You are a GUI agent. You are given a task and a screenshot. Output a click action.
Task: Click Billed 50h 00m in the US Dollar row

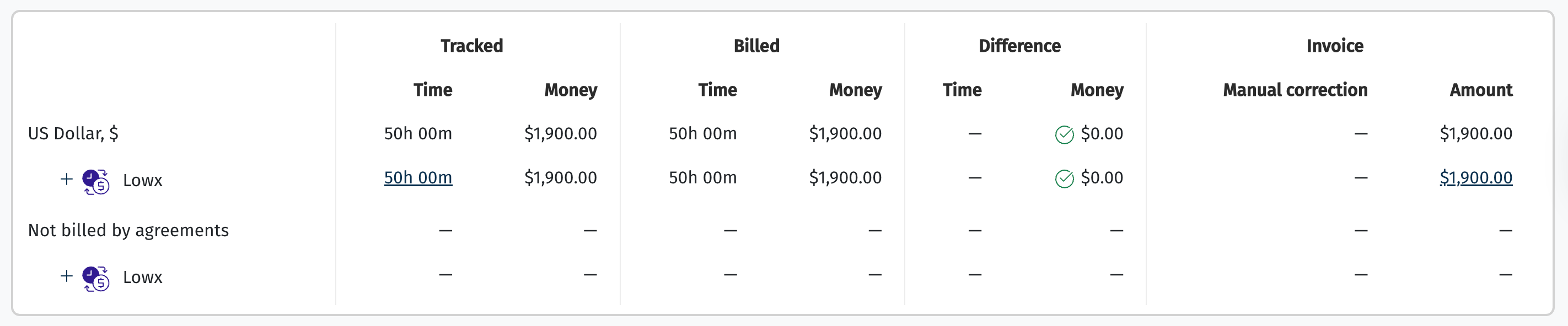click(702, 133)
